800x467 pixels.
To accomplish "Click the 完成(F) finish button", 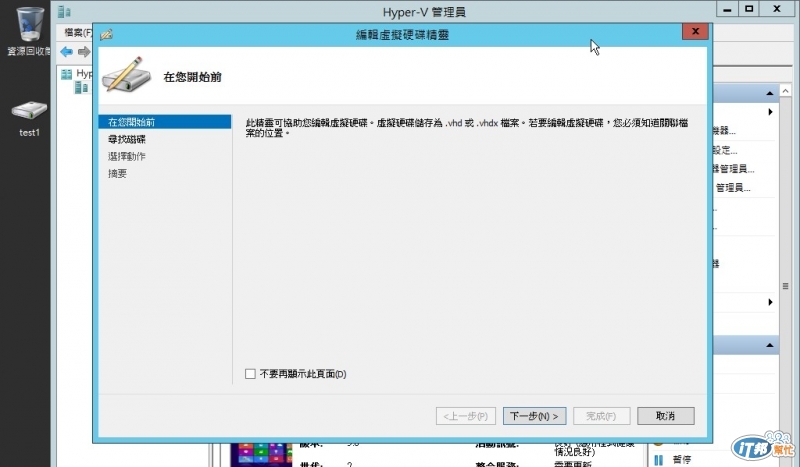I will point(602,416).
